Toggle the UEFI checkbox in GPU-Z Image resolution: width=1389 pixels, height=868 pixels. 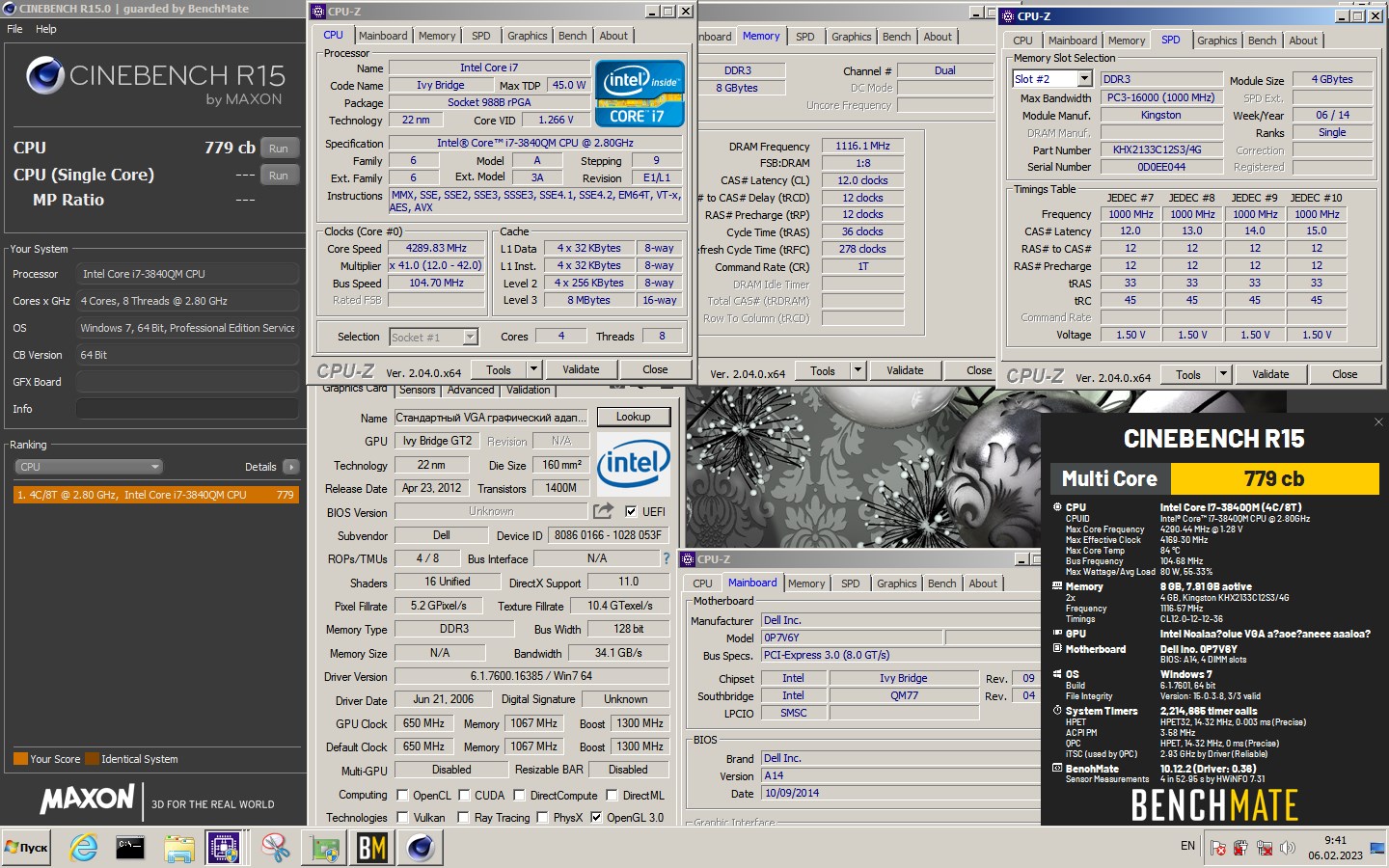(x=631, y=511)
